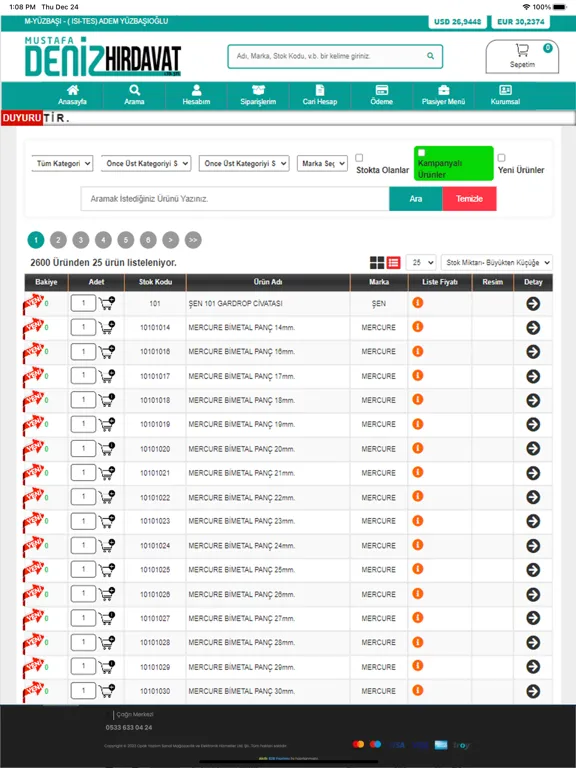
Task: Add stock code 10101024 item to cart
Action: [x=107, y=545]
